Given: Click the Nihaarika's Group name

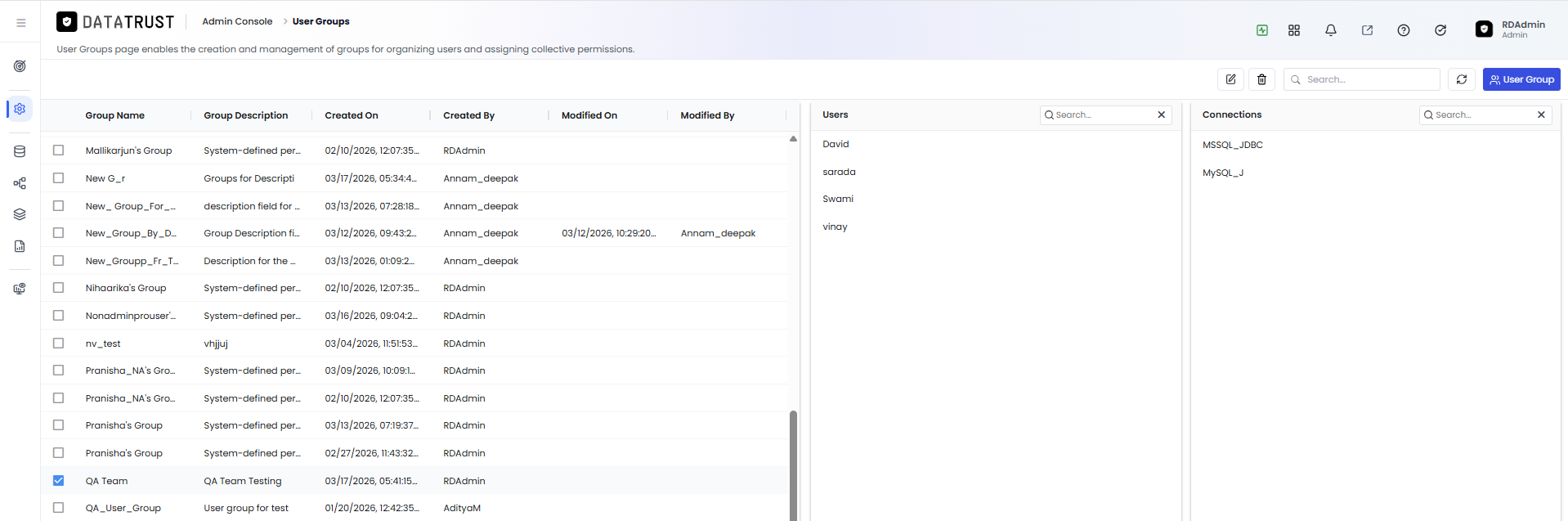Looking at the screenshot, I should (x=126, y=288).
